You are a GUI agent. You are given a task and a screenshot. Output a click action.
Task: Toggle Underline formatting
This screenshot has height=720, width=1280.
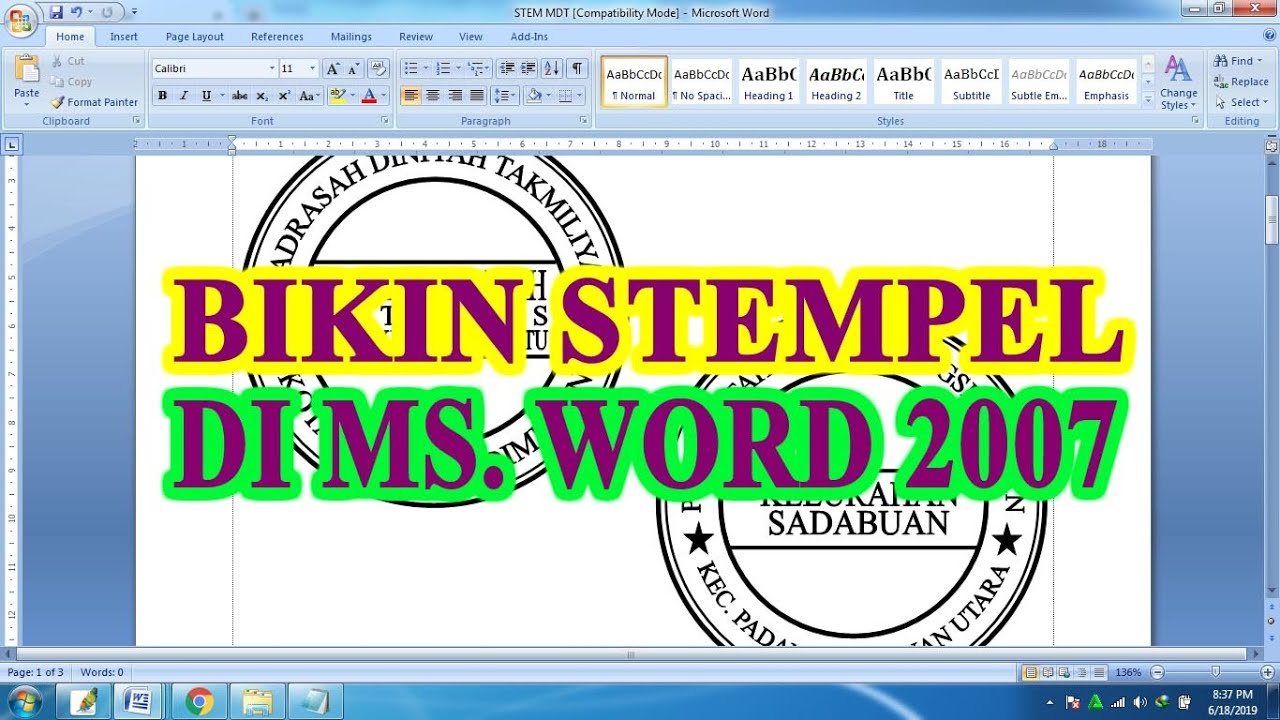click(206, 96)
